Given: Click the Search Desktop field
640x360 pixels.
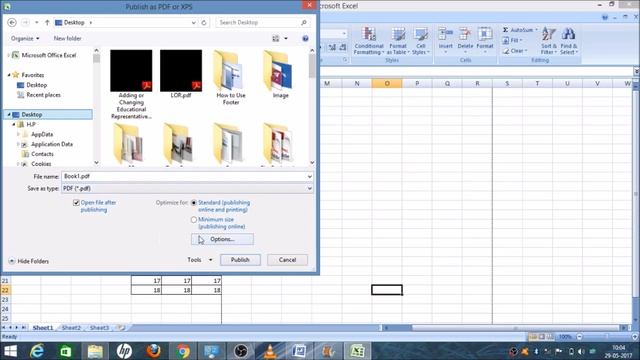Looking at the screenshot, I should click(262, 22).
